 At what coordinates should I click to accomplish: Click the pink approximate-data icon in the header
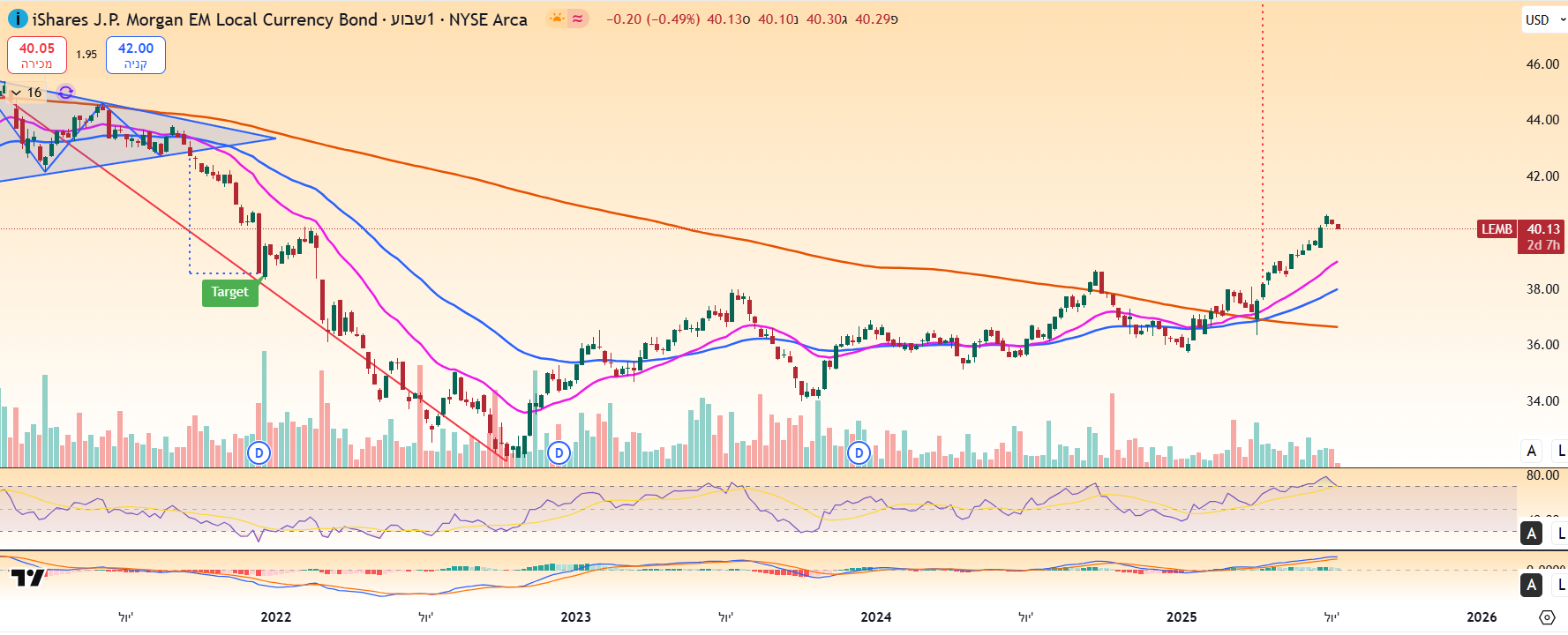point(578,19)
